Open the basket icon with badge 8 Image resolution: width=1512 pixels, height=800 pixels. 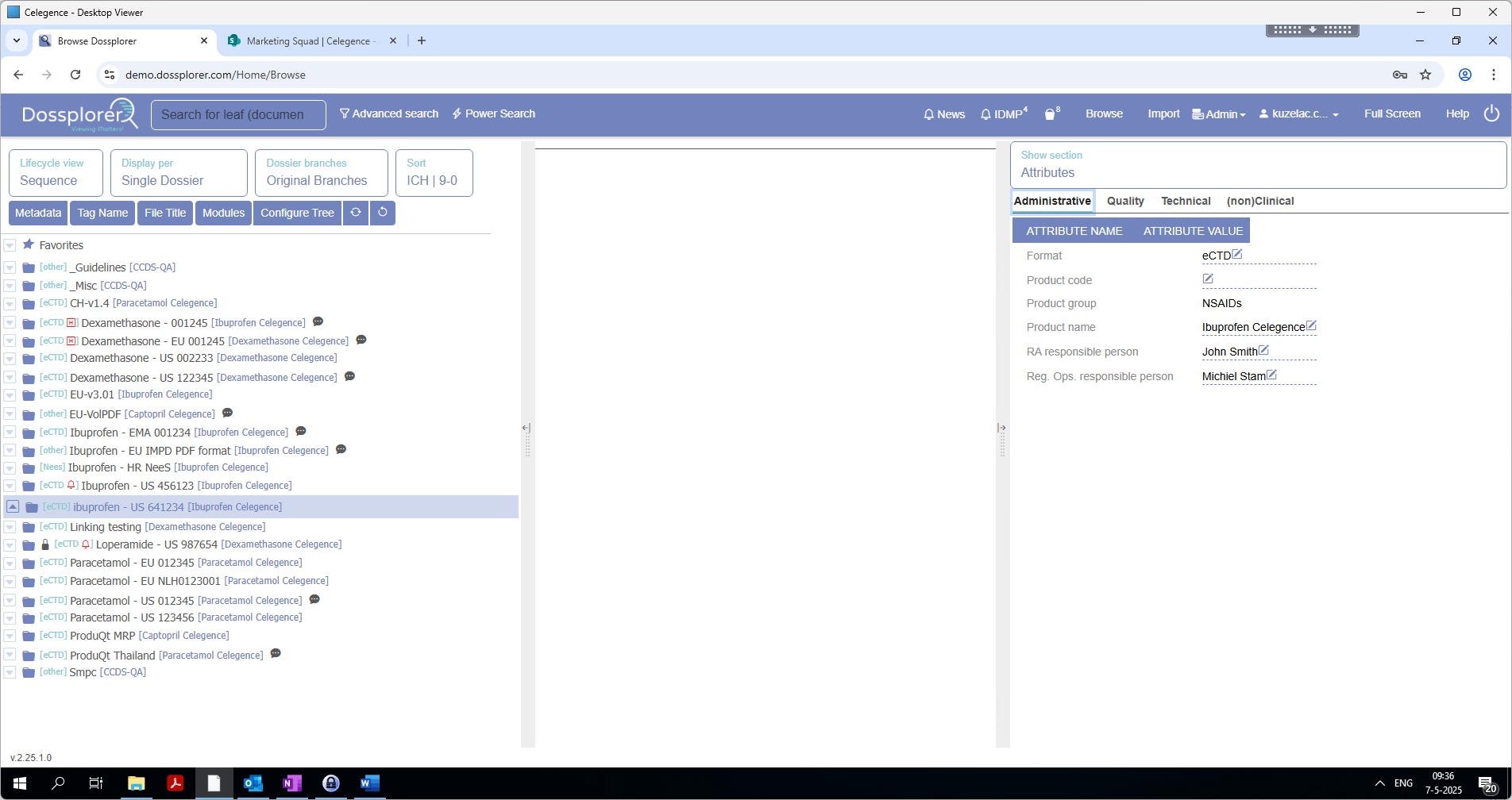(1051, 113)
